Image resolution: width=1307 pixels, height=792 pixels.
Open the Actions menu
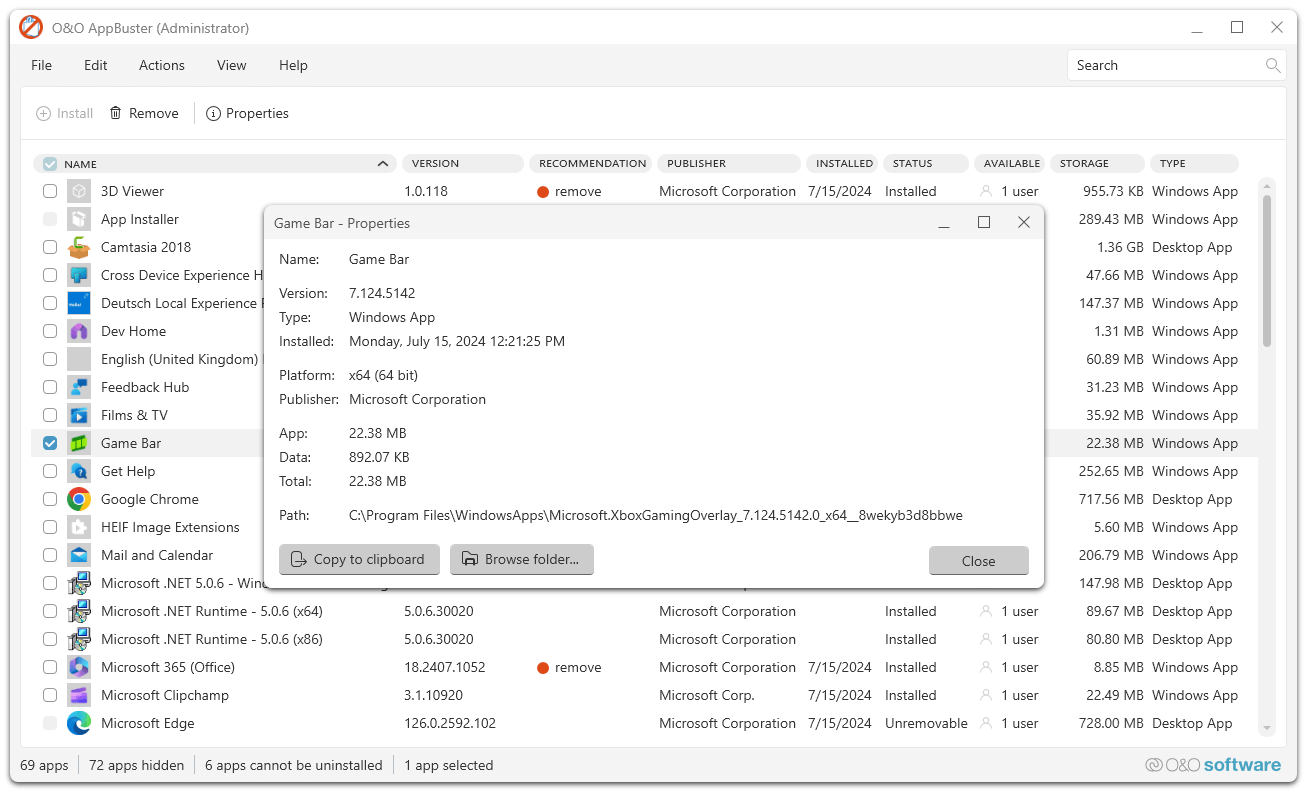162,65
